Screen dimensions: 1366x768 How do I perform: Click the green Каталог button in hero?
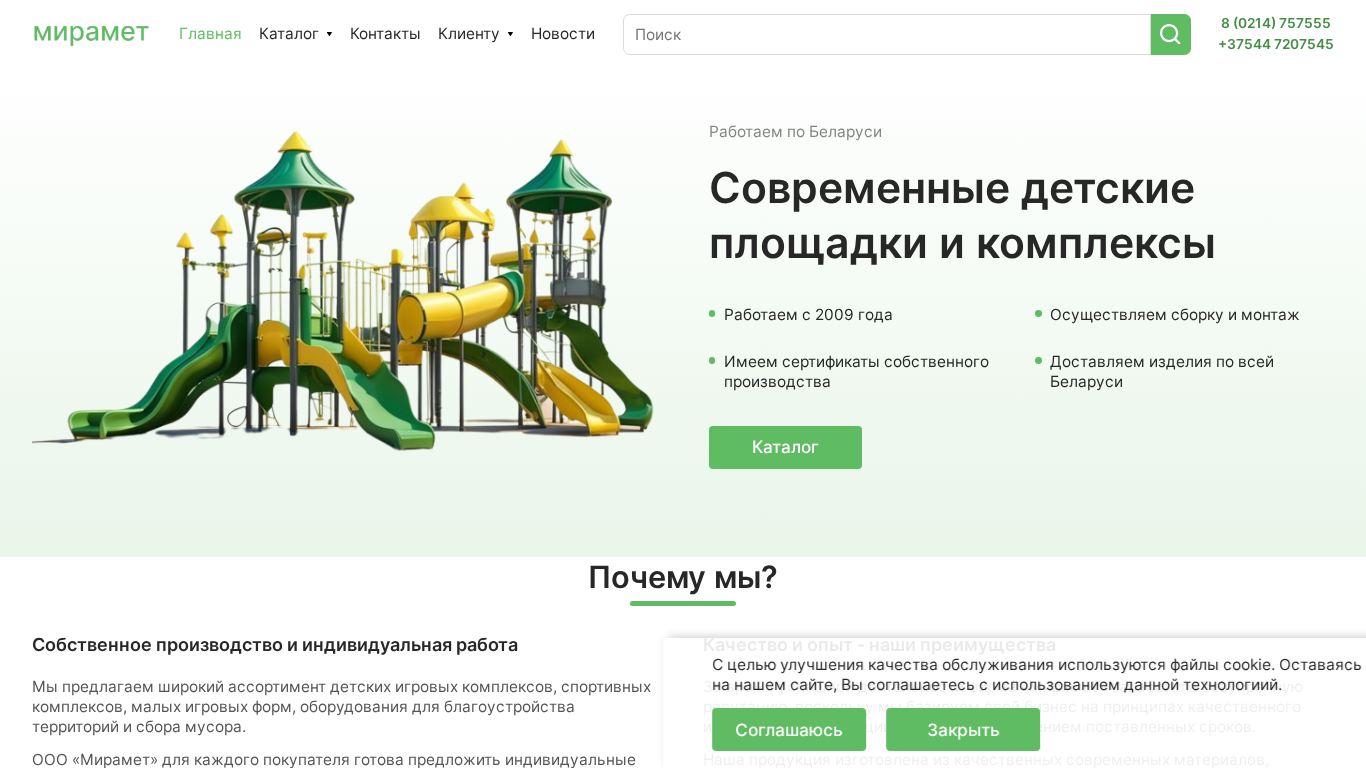pos(785,447)
